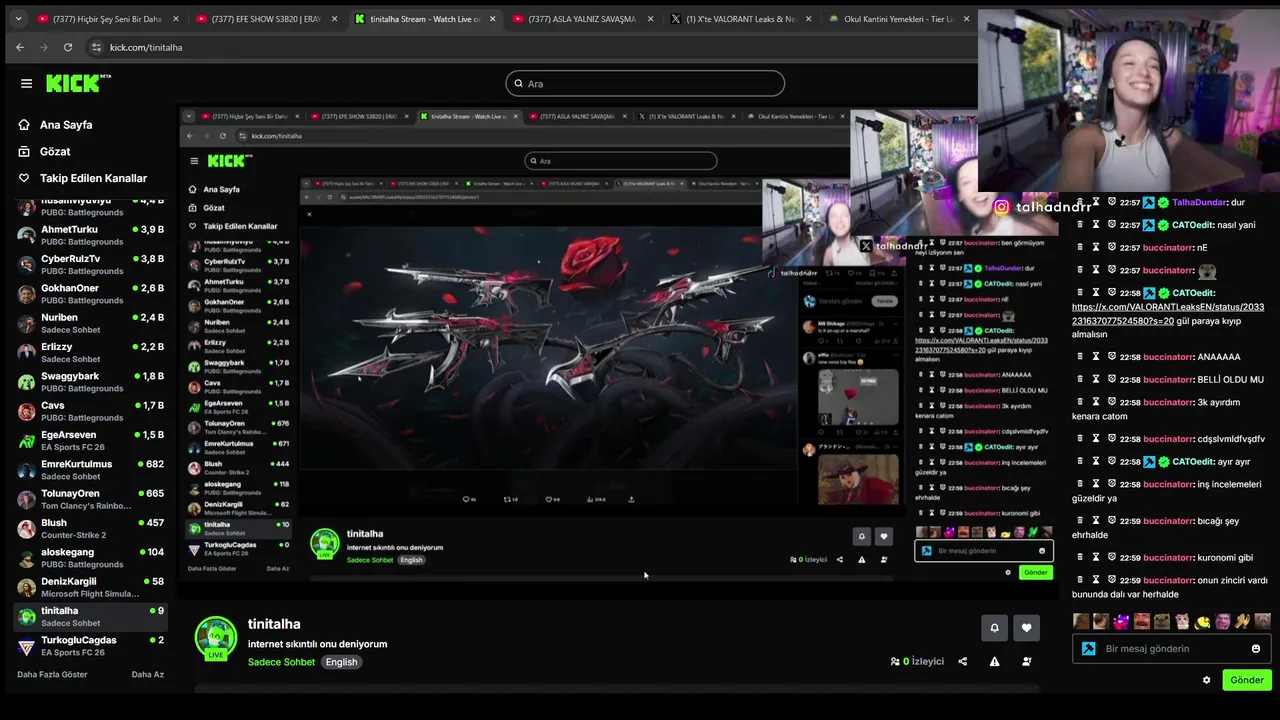Open the Sadece Sohbet category link
This screenshot has width=1280, height=720.
tap(281, 662)
